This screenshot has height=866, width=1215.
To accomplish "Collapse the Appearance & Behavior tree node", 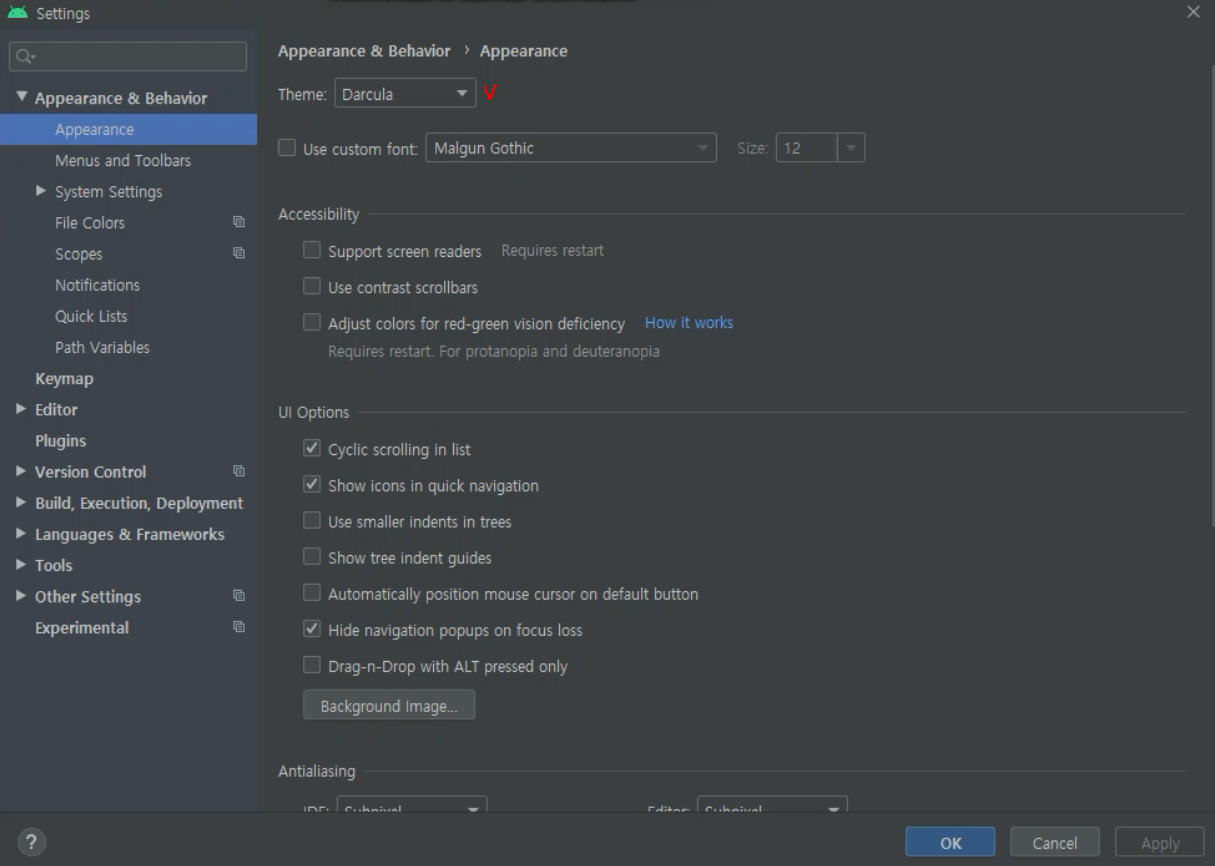I will [x=22, y=97].
